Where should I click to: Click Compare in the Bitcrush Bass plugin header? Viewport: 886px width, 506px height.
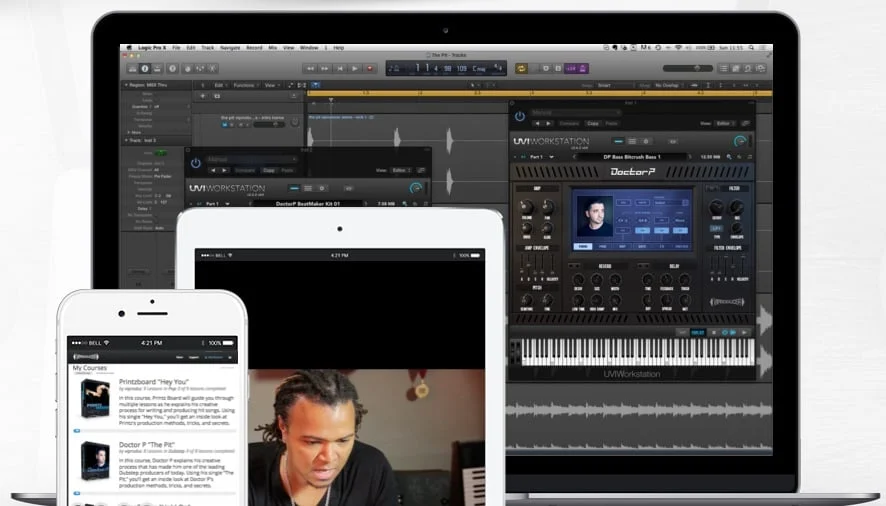(x=570, y=123)
